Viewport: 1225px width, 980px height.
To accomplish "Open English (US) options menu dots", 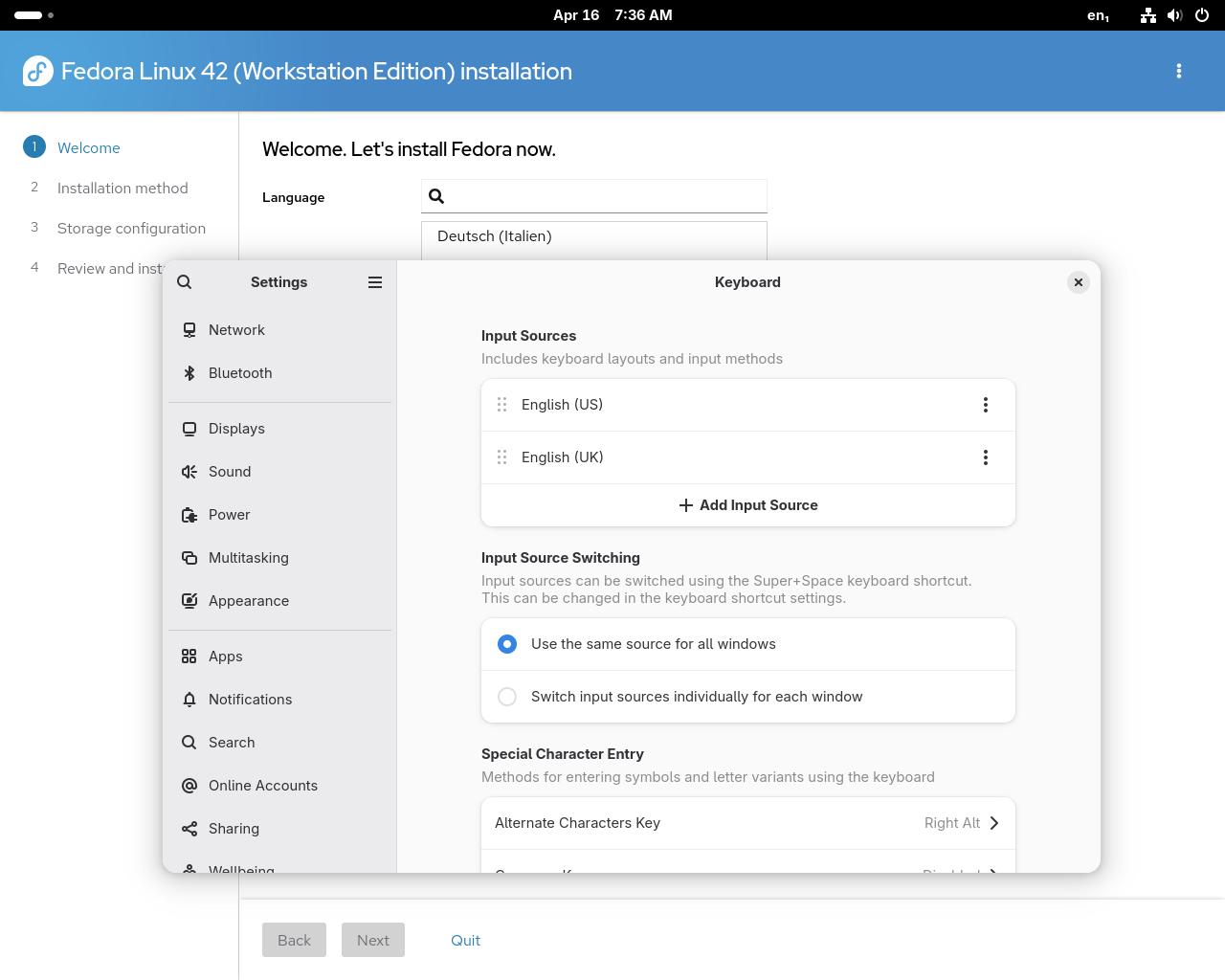I will click(986, 405).
